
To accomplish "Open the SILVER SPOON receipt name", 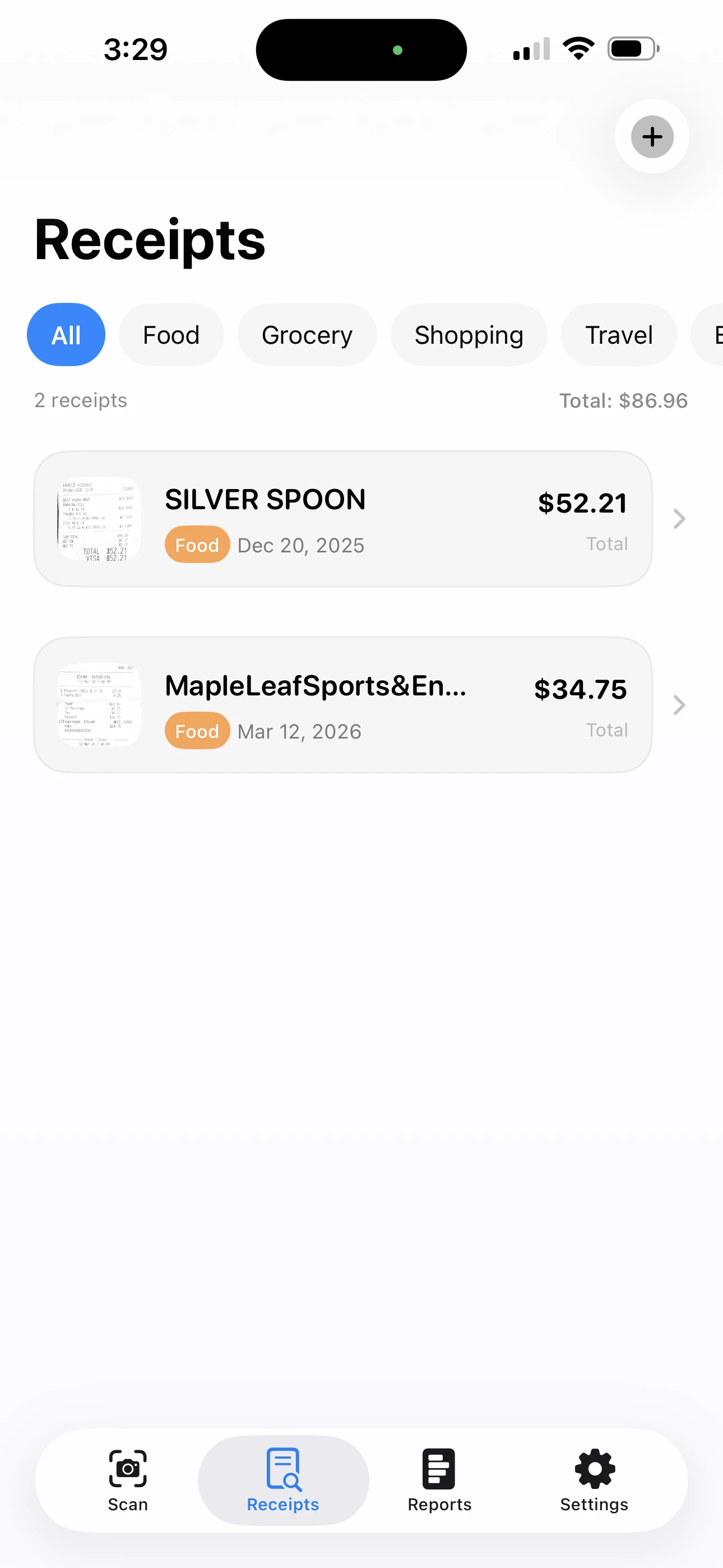I will pos(265,500).
